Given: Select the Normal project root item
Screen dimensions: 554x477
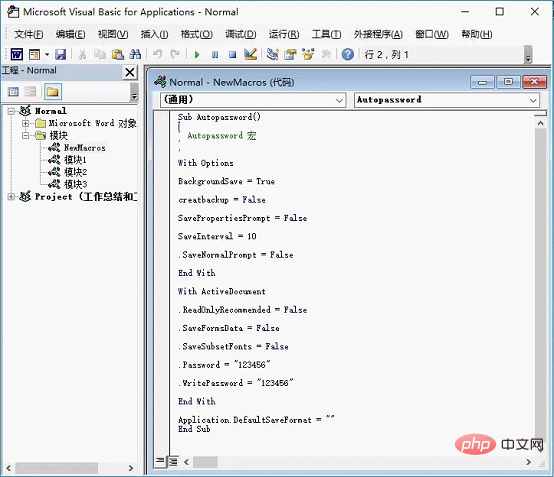Looking at the screenshot, I should point(51,111).
